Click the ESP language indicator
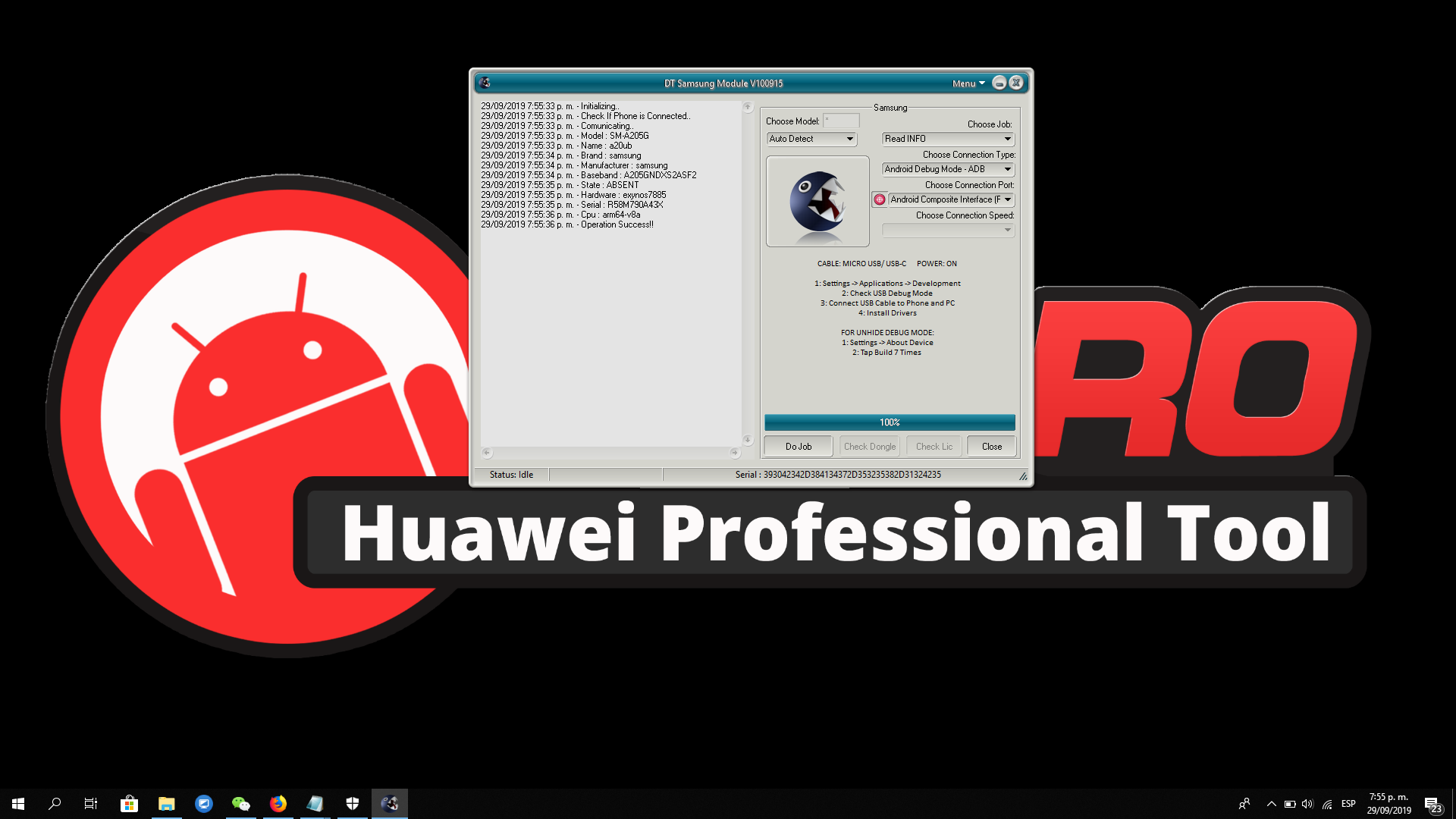 tap(1348, 804)
